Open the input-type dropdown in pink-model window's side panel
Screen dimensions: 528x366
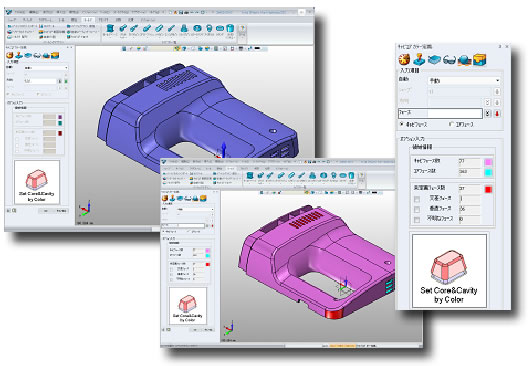195,209
